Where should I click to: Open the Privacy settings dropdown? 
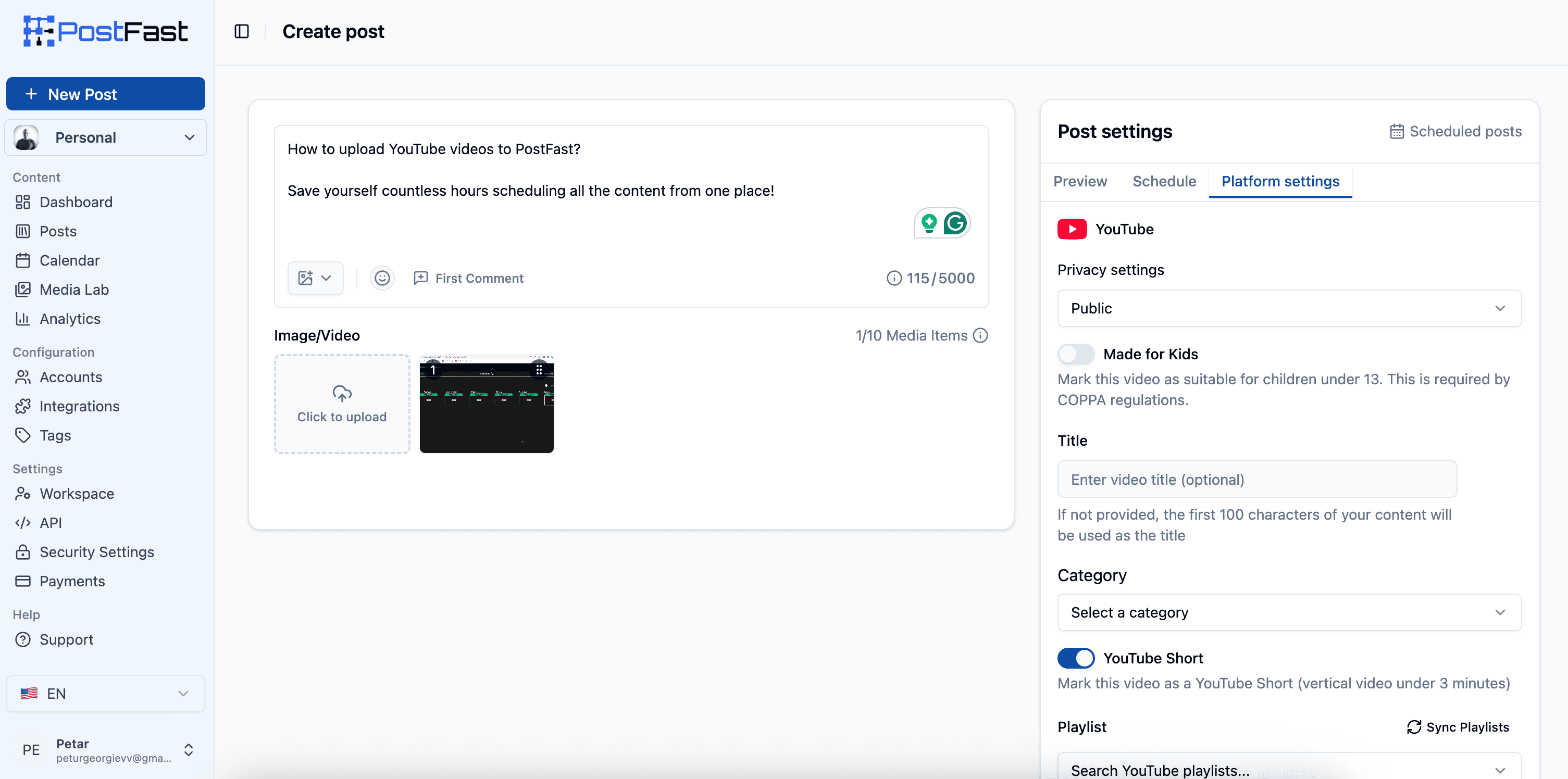1289,308
